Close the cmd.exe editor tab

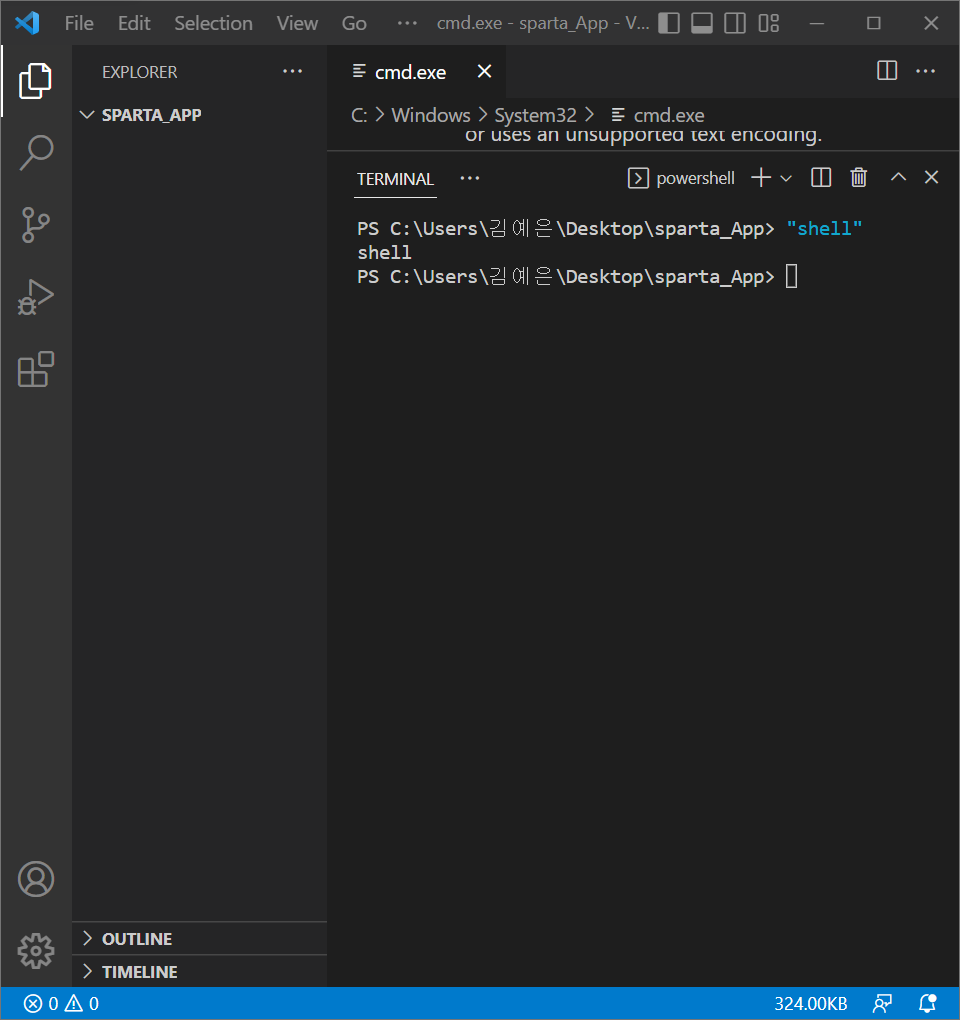485,72
